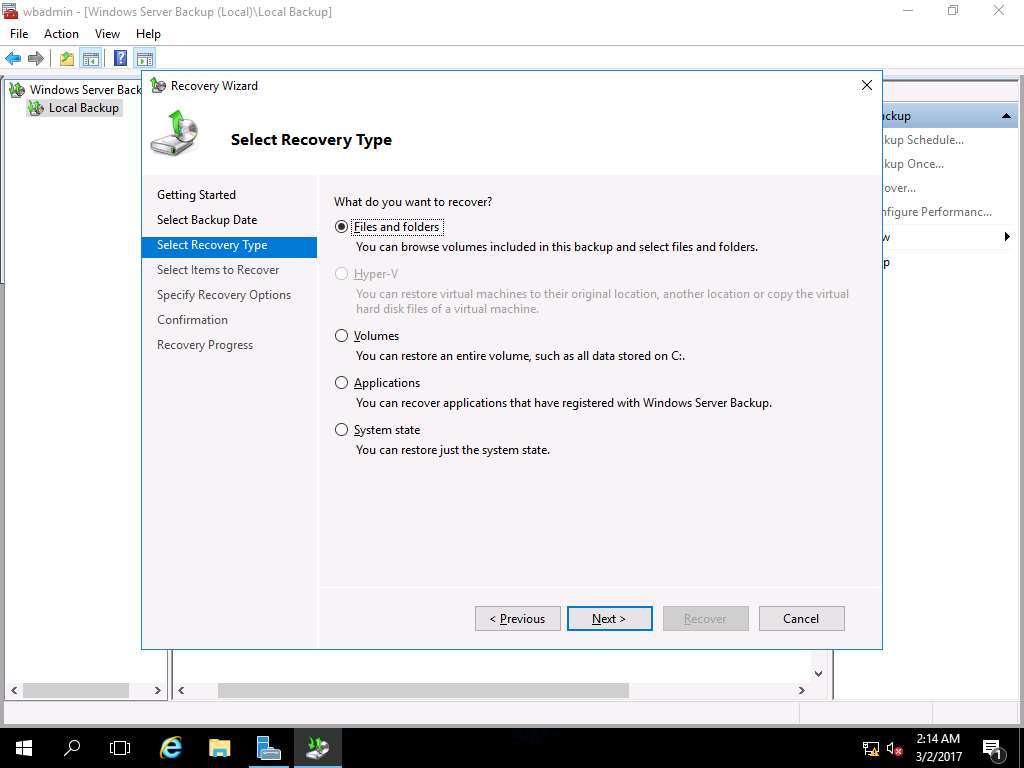Click the large recovery drive header image
The height and width of the screenshot is (768, 1024).
click(x=174, y=133)
